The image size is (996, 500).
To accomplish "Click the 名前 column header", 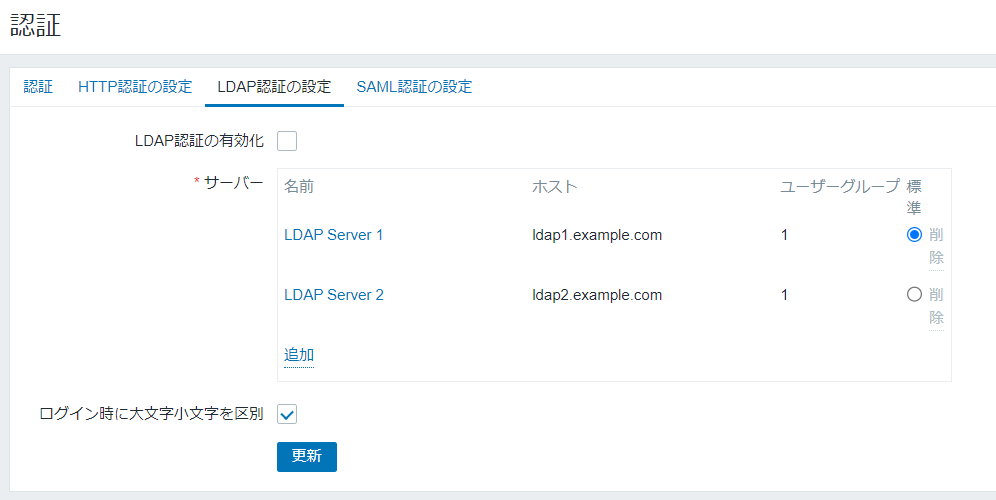I will [299, 187].
